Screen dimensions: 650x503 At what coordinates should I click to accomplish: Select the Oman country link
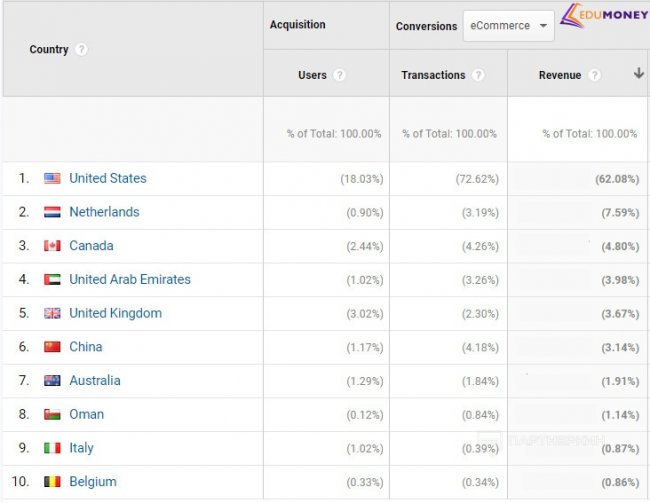(86, 414)
